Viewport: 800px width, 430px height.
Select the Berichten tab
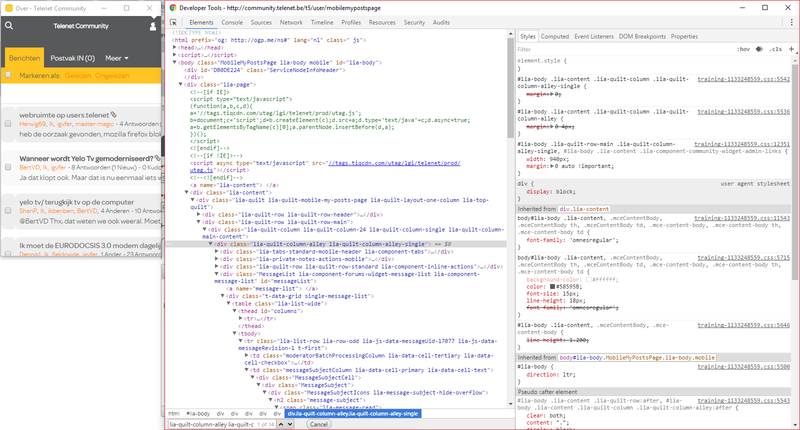[24, 58]
